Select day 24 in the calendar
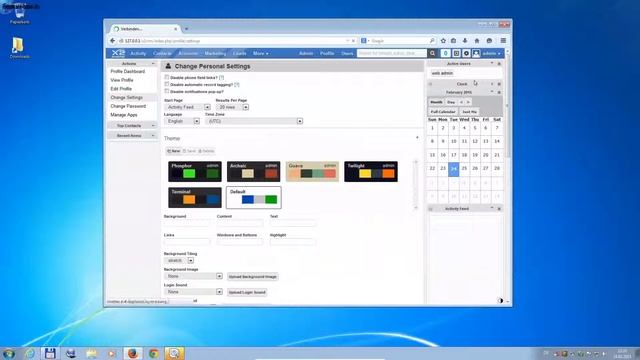This screenshot has height=360, width=640. click(453, 169)
